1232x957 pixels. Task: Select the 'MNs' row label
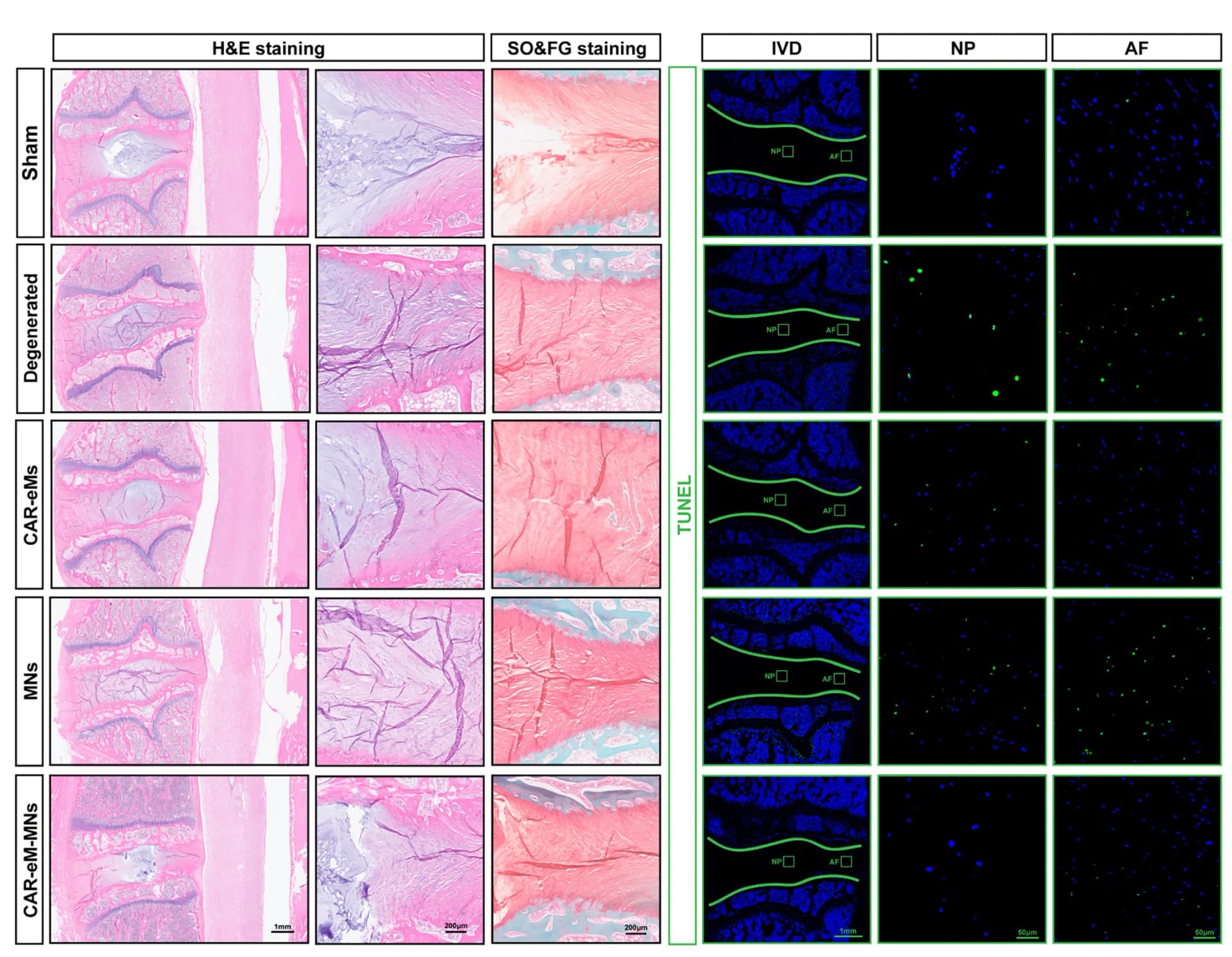[30, 681]
